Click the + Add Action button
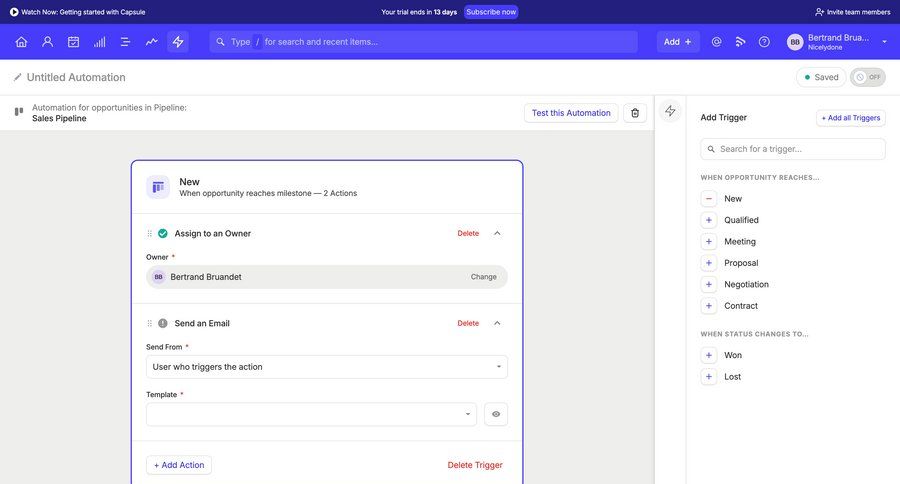The image size is (900, 484). click(179, 465)
